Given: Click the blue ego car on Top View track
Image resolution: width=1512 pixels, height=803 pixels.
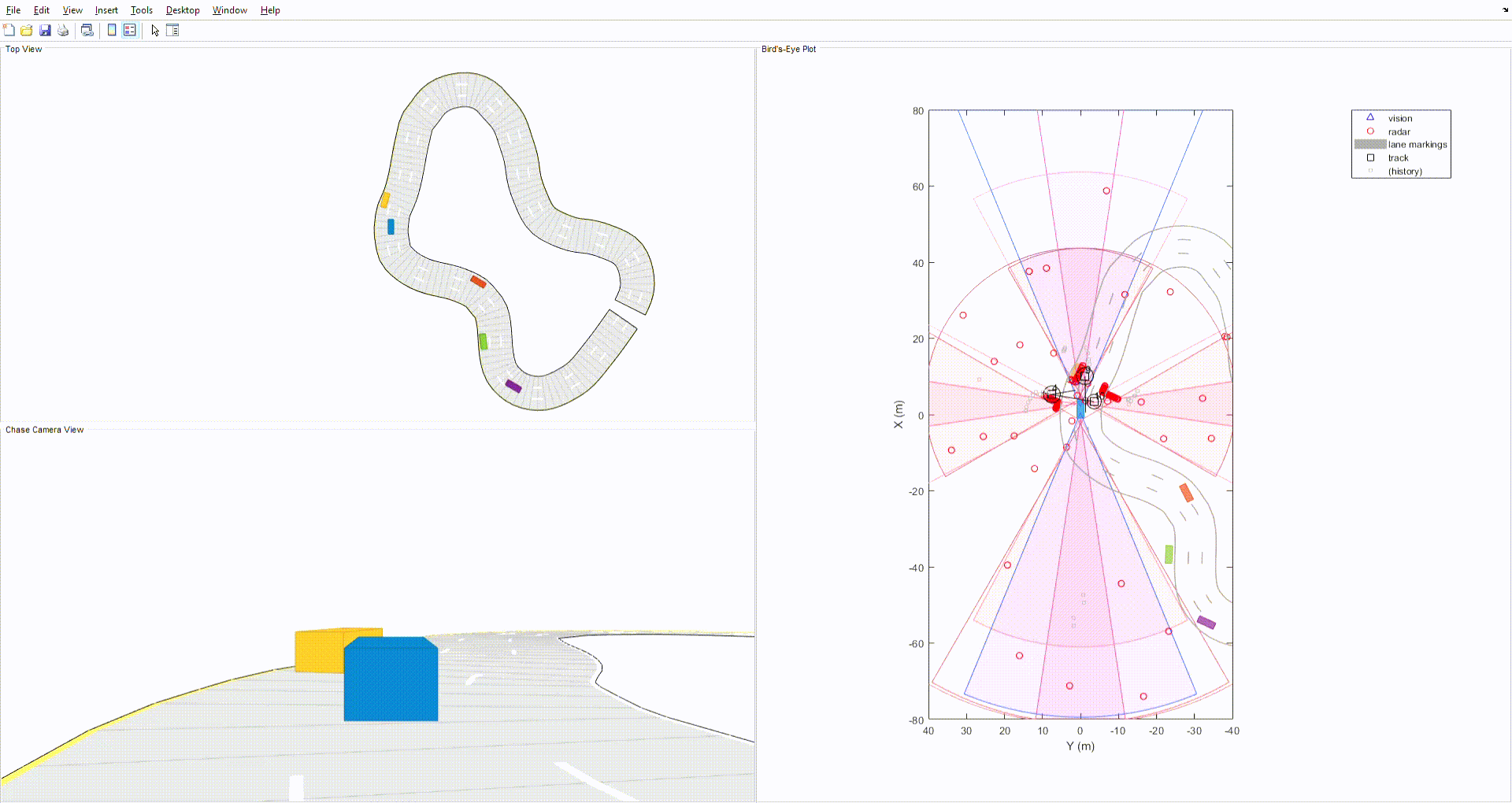Looking at the screenshot, I should point(391,227).
